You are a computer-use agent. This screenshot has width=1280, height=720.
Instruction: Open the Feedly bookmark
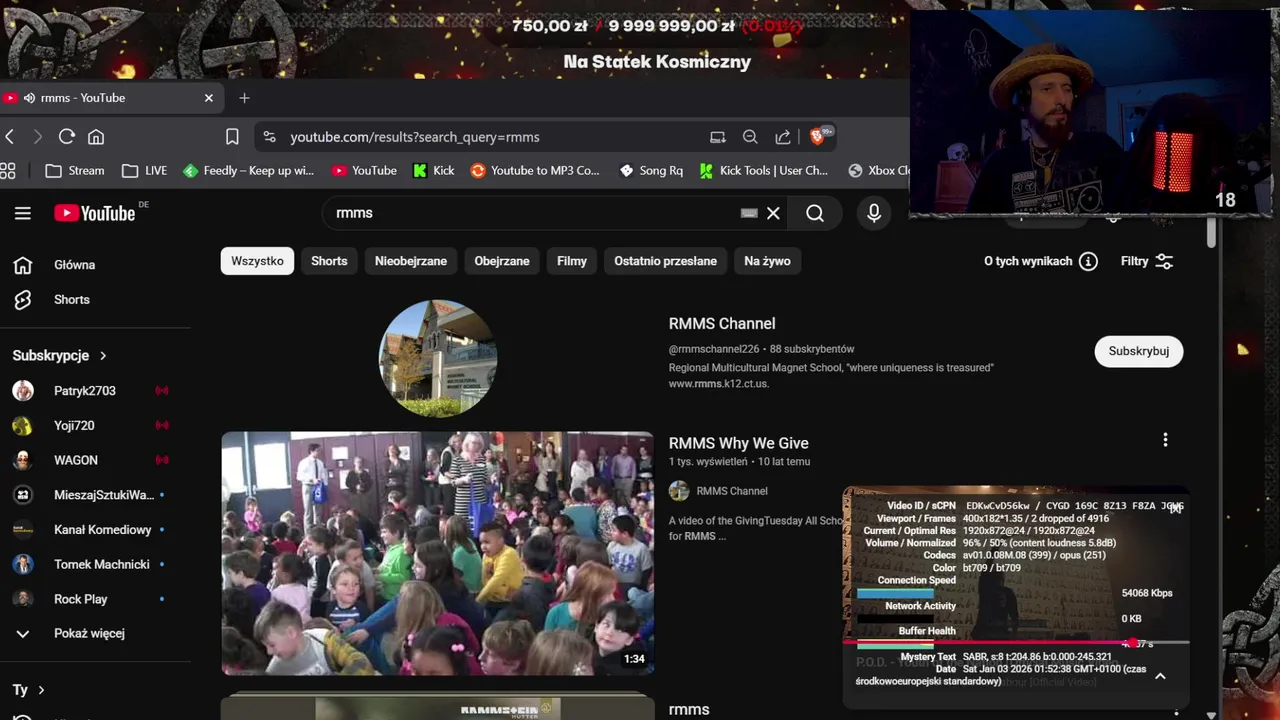pos(249,171)
